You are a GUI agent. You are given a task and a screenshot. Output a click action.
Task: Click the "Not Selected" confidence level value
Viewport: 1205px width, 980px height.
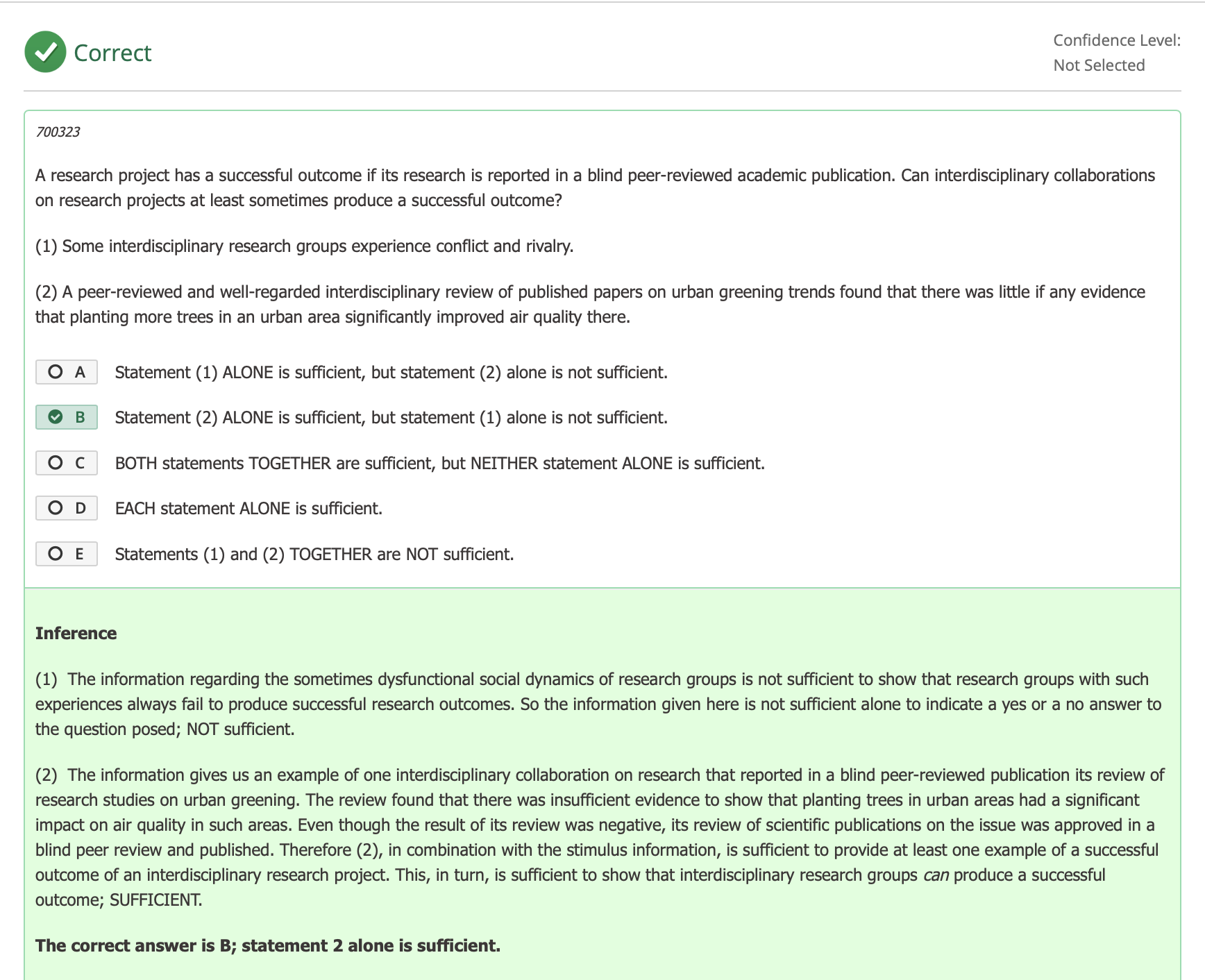coord(1099,65)
